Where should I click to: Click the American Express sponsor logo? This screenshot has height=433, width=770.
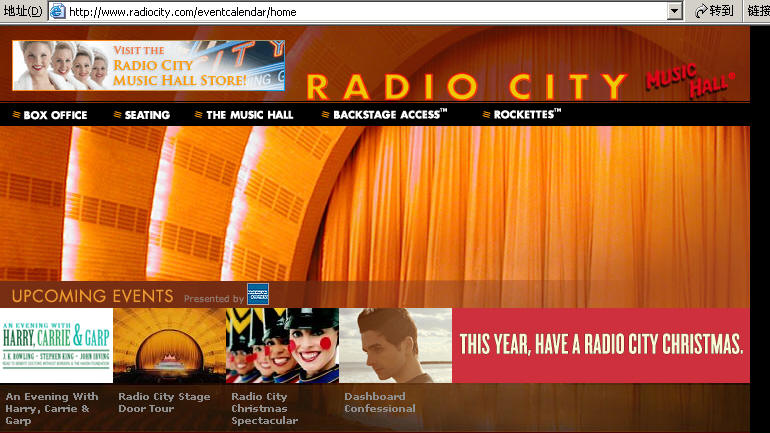click(x=258, y=294)
